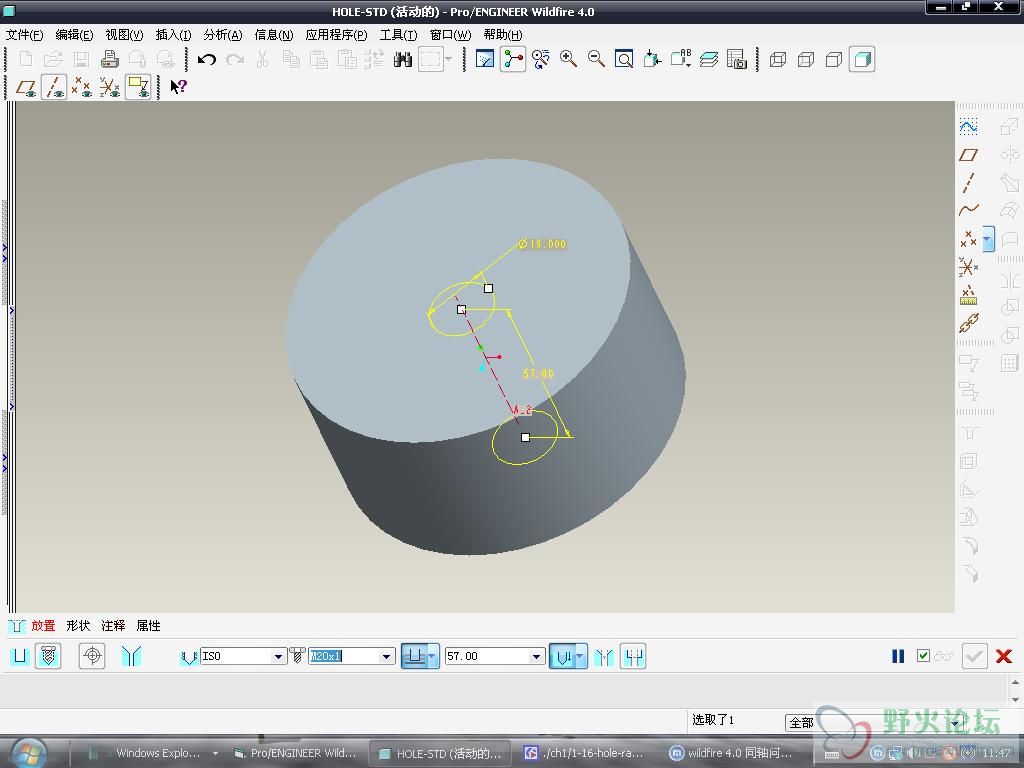Open the 插入 (Insert) menu
1024x768 pixels.
pos(173,35)
